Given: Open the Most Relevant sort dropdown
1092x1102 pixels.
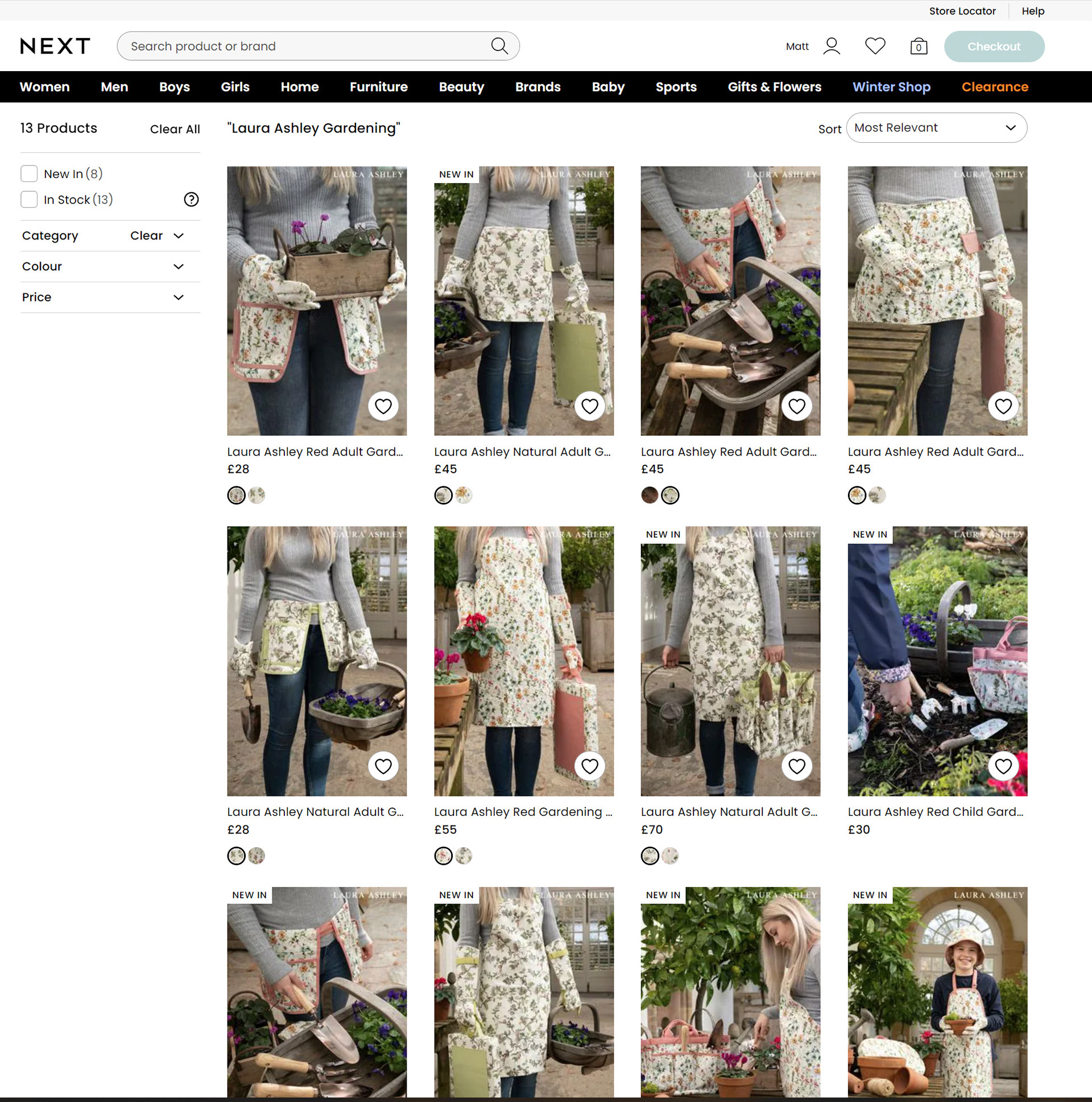Looking at the screenshot, I should click(x=936, y=128).
